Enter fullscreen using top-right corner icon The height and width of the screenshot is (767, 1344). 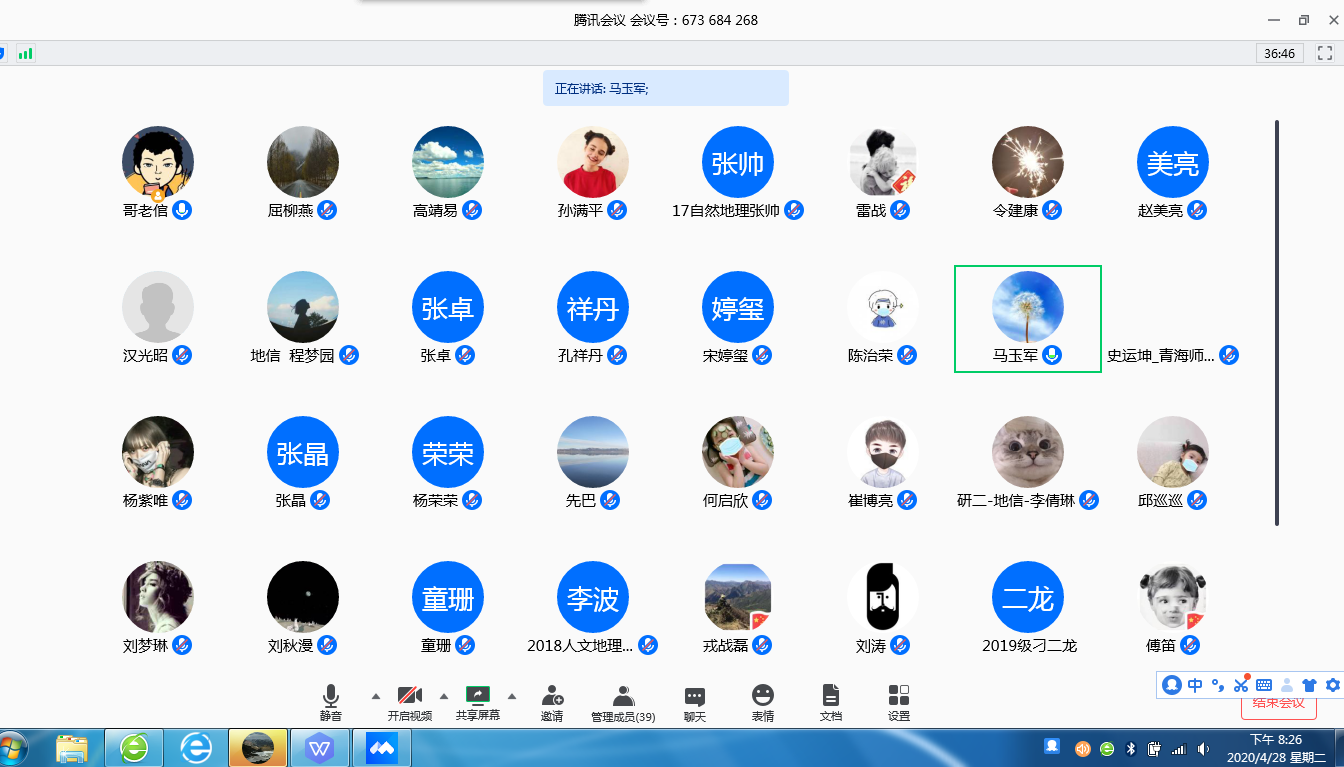[x=1324, y=53]
